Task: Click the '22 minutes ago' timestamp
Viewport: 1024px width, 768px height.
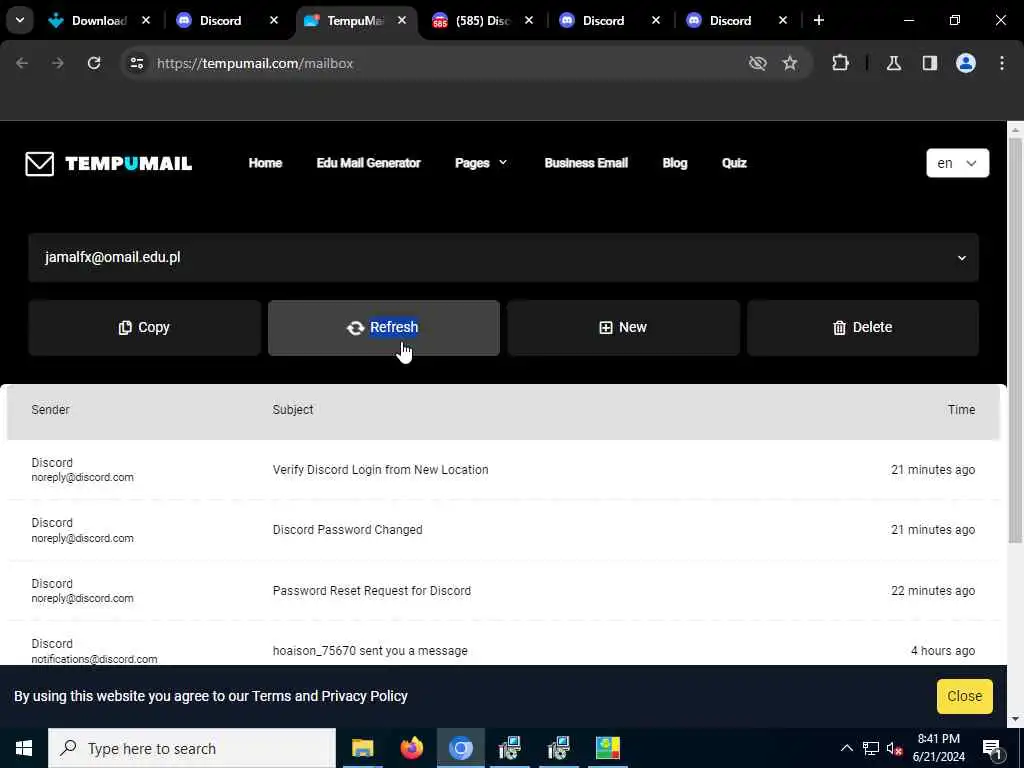Action: coord(933,590)
